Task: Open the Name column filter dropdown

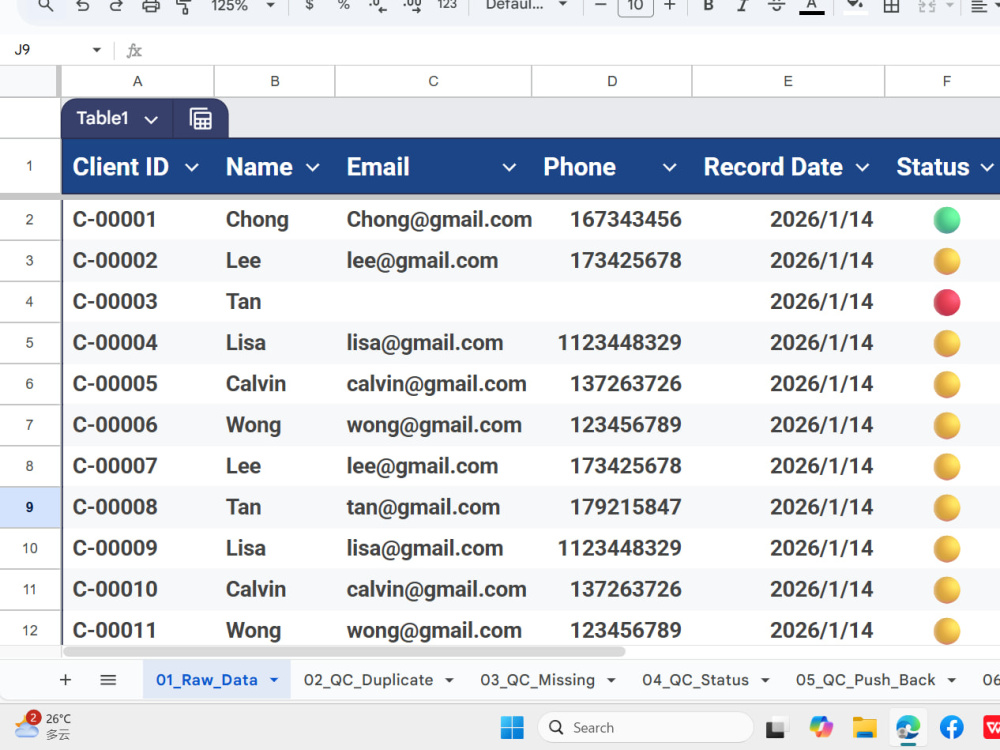Action: [x=312, y=168]
